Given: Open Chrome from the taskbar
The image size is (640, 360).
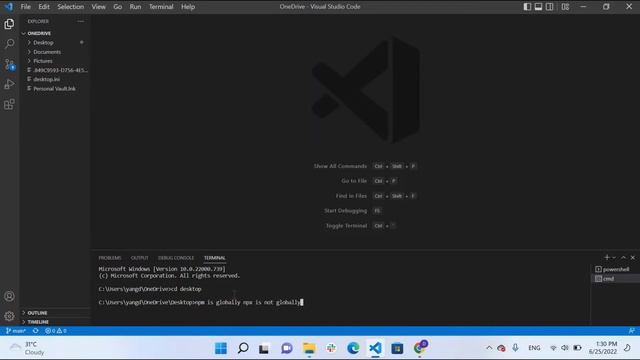Looking at the screenshot, I should (x=420, y=348).
